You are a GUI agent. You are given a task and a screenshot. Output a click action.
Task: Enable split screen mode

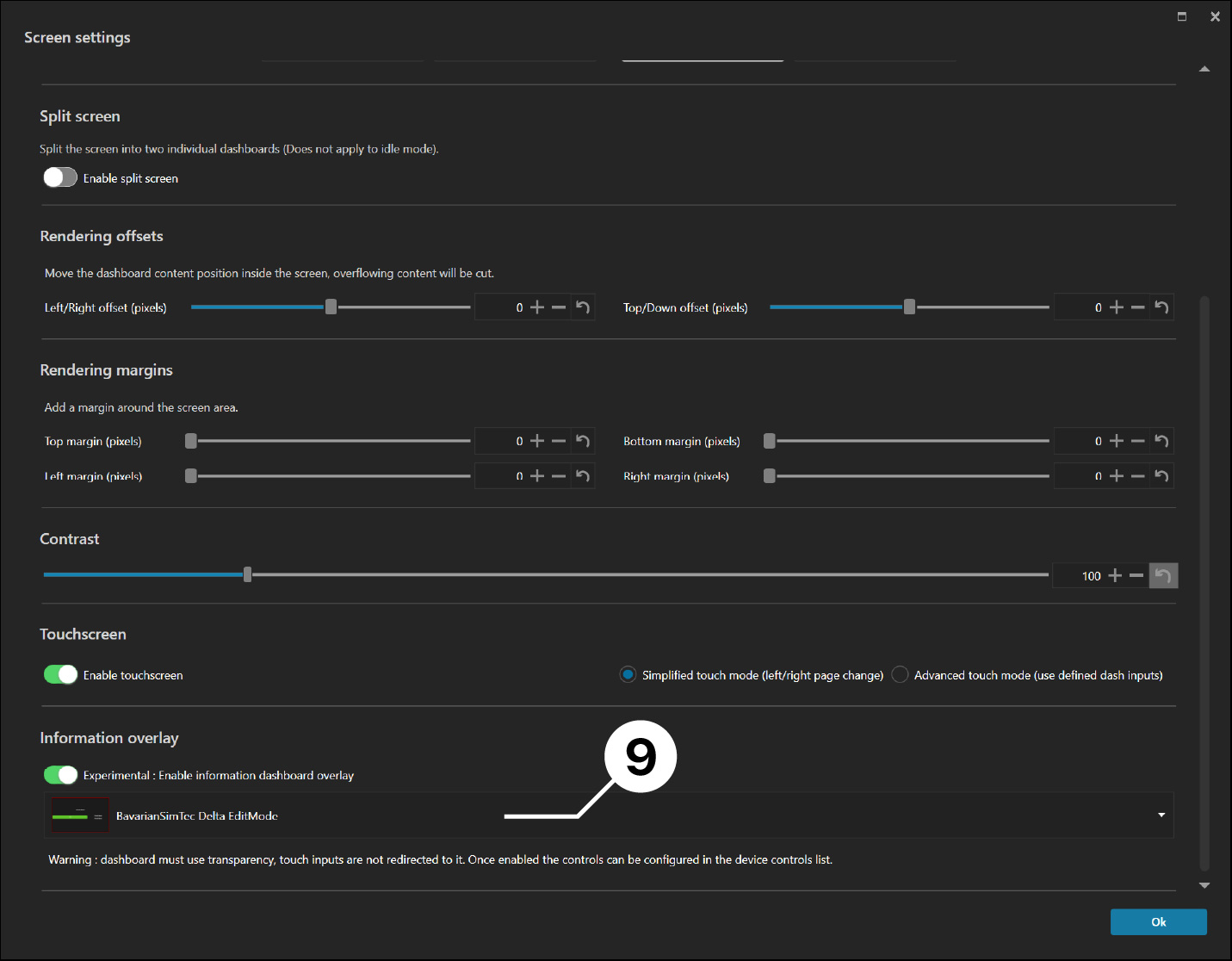[x=60, y=177]
